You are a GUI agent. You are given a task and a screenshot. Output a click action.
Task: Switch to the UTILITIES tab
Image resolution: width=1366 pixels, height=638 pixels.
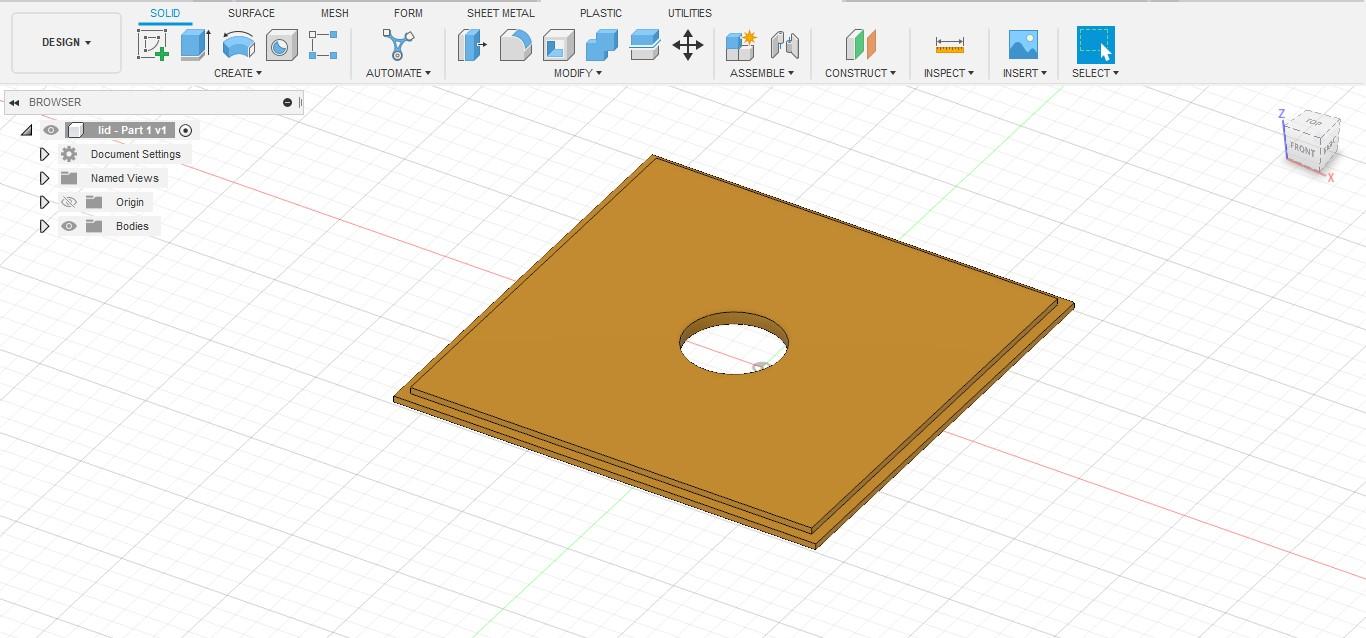[x=690, y=13]
